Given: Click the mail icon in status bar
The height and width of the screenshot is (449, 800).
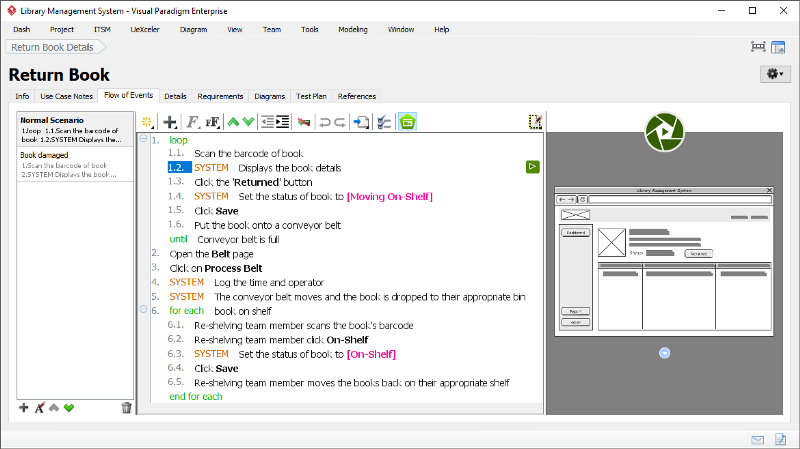Looking at the screenshot, I should click(758, 439).
